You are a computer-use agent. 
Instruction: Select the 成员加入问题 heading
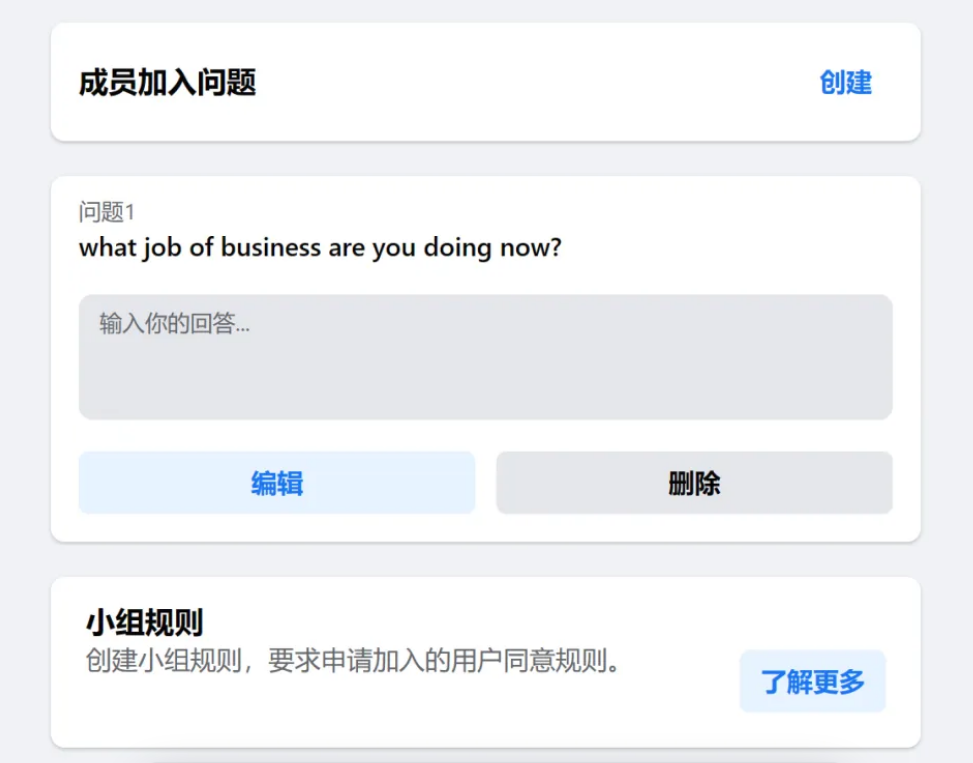click(167, 82)
